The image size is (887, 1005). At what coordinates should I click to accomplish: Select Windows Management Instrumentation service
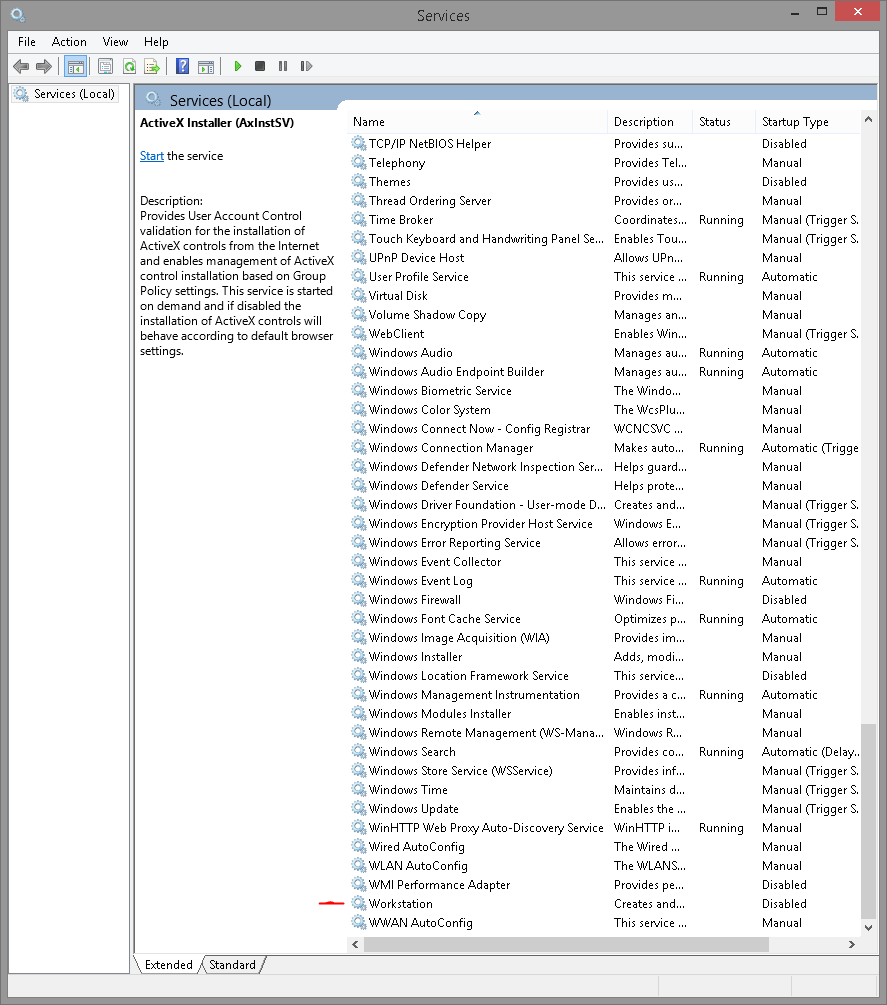pyautogui.click(x=604, y=694)
